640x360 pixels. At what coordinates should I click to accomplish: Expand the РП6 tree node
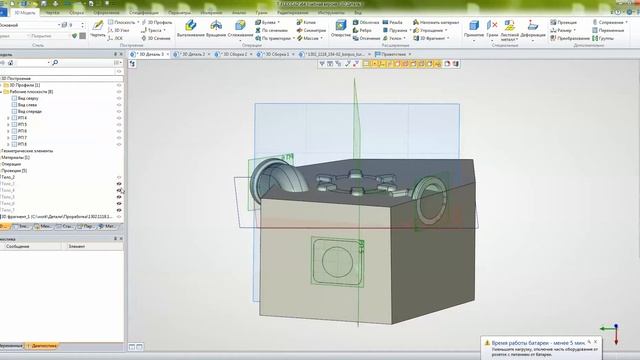point(8,131)
